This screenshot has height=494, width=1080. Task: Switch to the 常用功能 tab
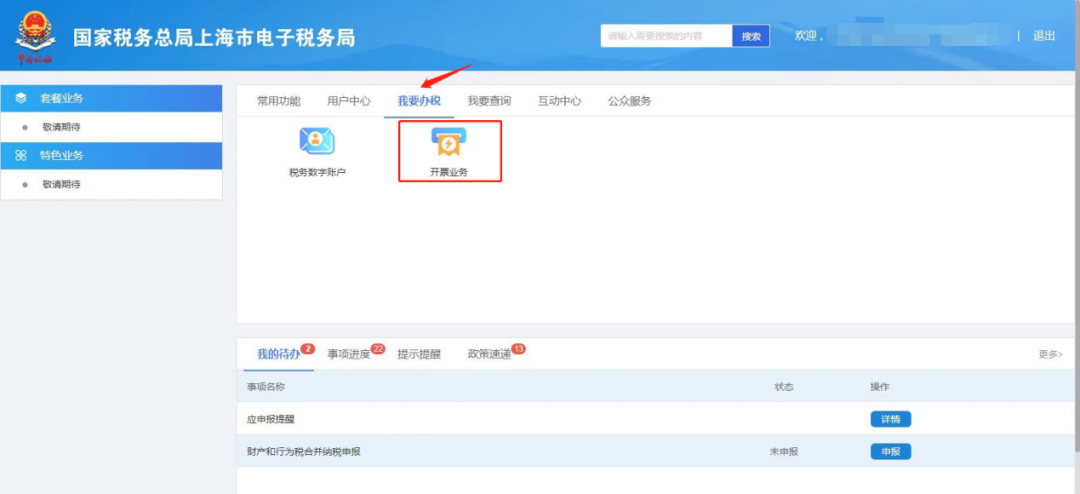point(279,101)
